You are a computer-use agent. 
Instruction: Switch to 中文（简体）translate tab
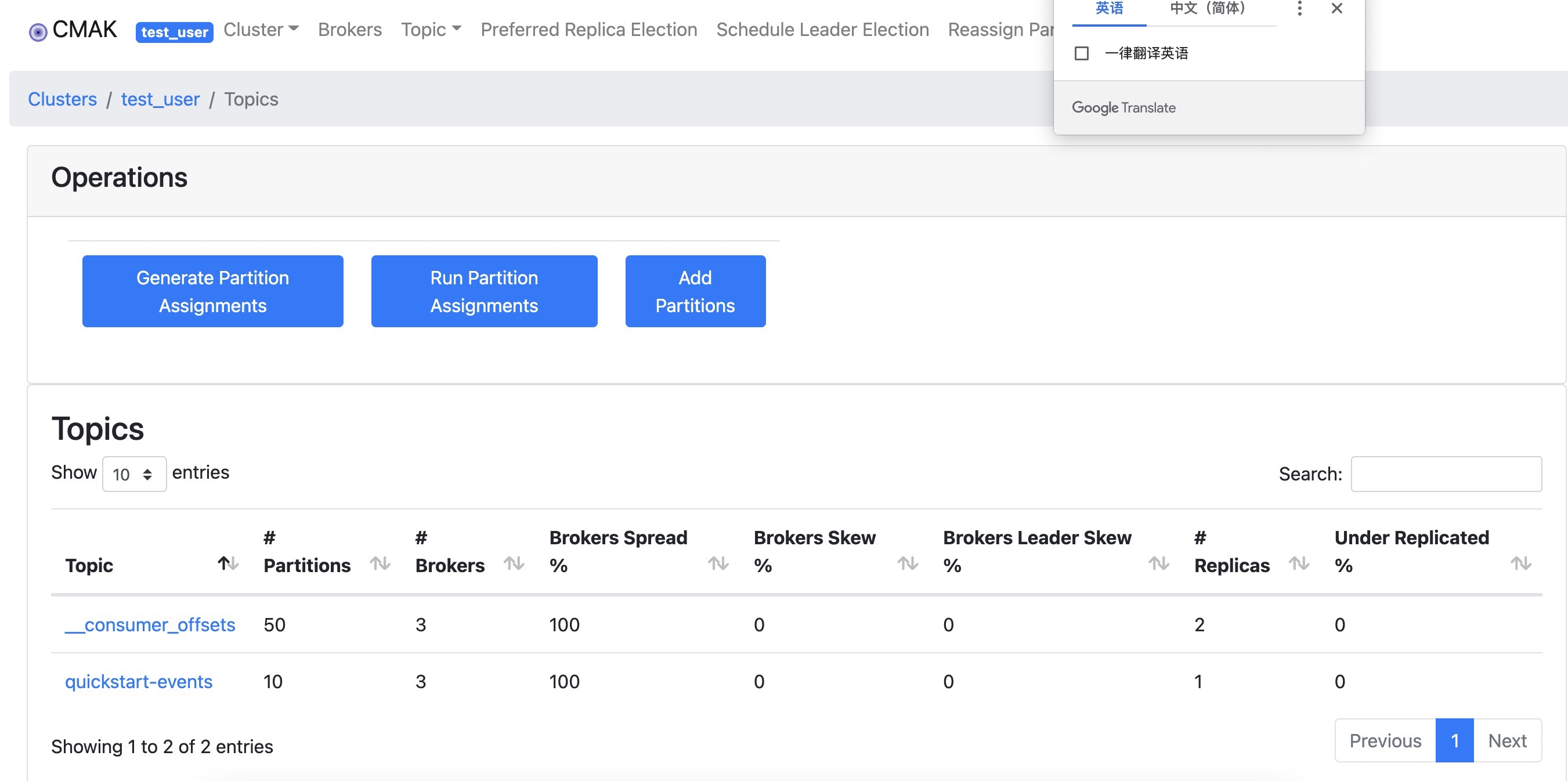pos(1208,9)
